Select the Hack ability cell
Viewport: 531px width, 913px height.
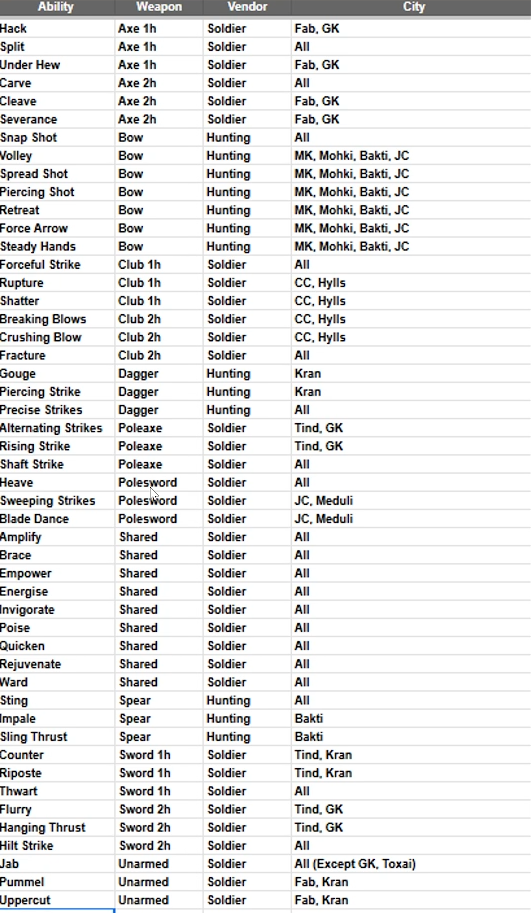[x=56, y=29]
